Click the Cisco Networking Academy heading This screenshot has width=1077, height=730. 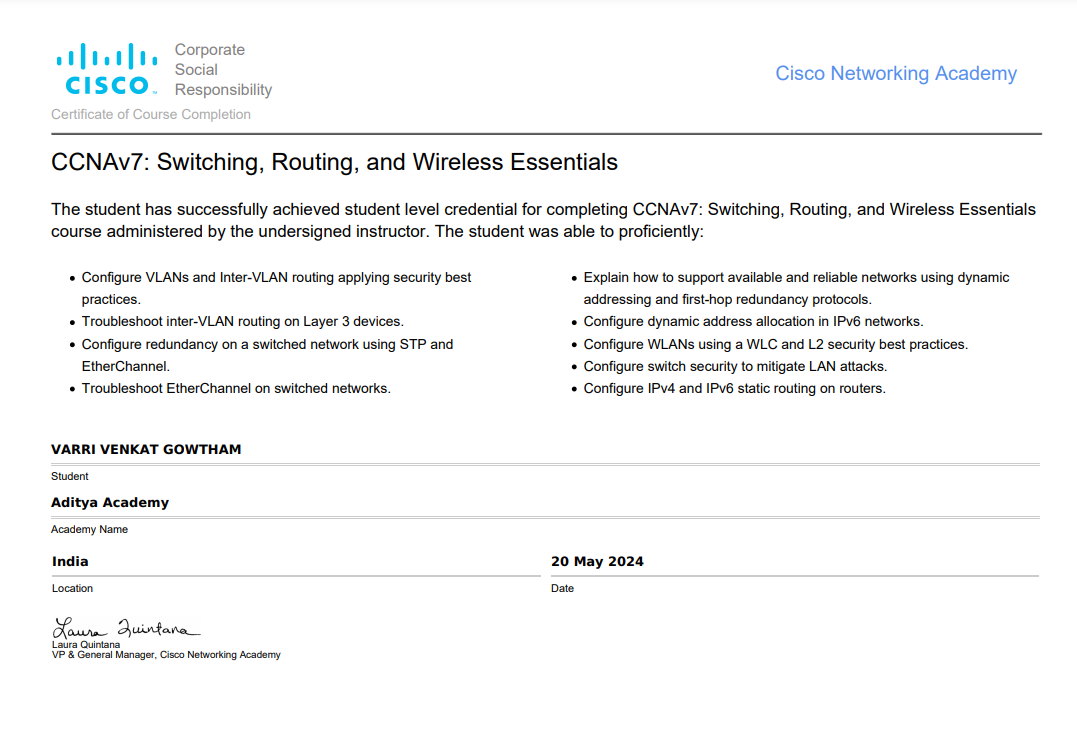896,74
